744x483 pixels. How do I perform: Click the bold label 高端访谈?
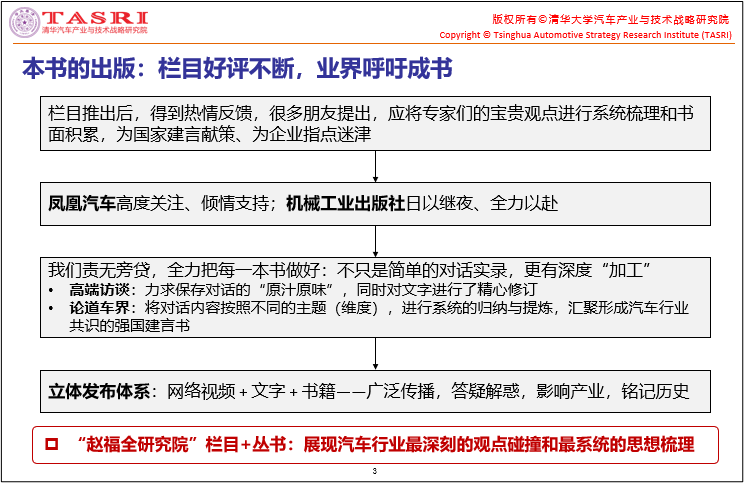tap(82, 291)
